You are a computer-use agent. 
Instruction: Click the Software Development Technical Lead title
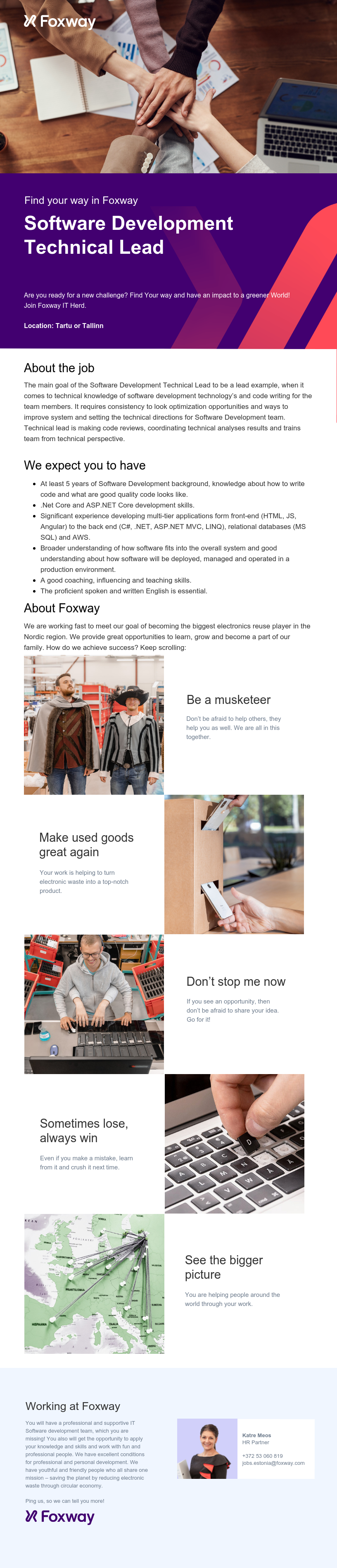[128, 235]
